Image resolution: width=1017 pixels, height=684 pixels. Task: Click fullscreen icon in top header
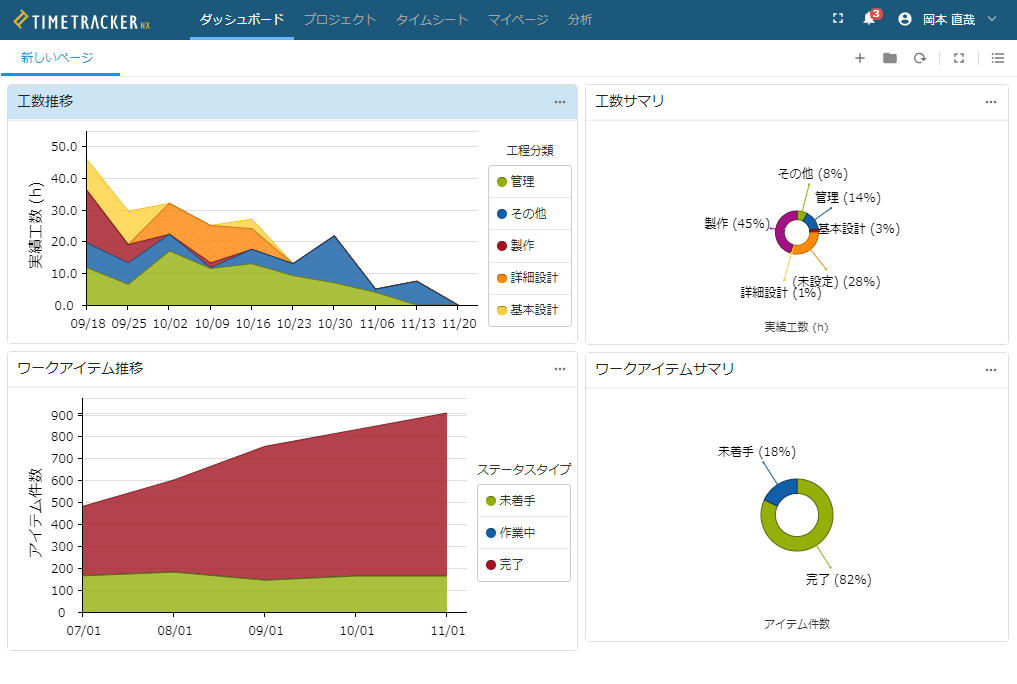point(838,19)
